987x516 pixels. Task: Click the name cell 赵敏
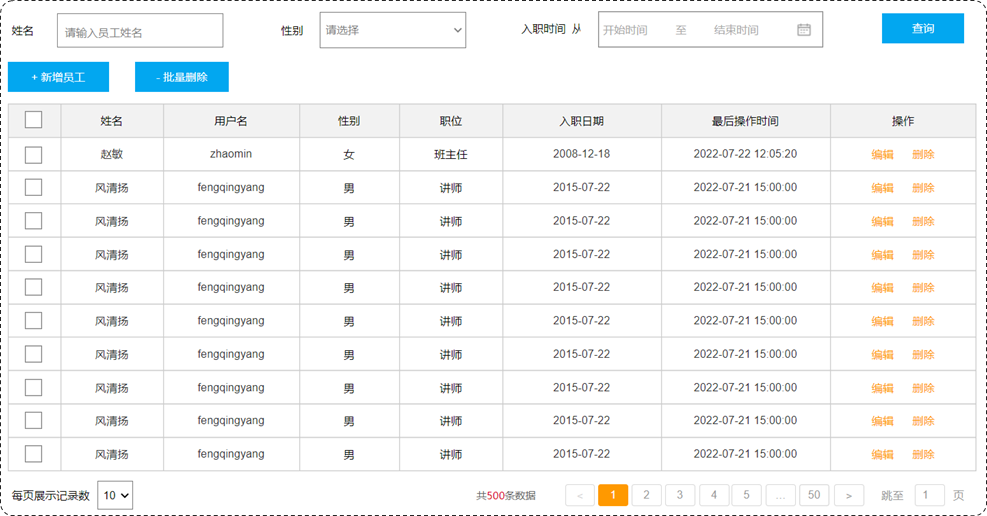pyautogui.click(x=111, y=154)
